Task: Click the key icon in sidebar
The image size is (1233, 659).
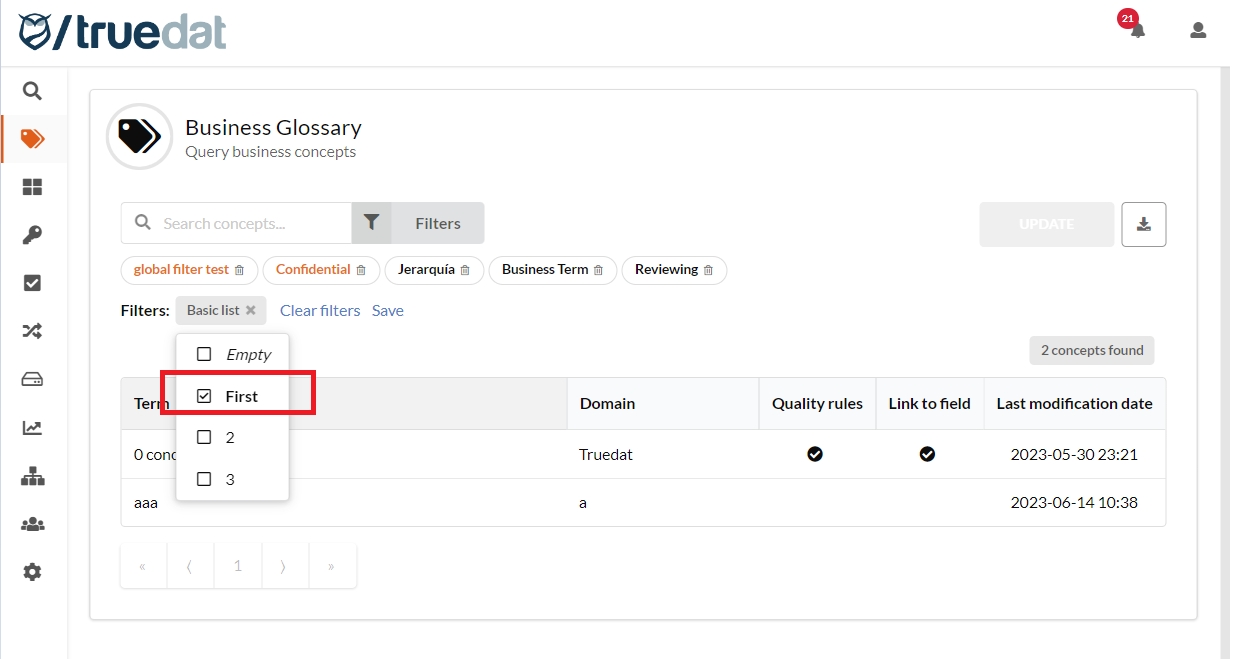Action: pyautogui.click(x=32, y=235)
